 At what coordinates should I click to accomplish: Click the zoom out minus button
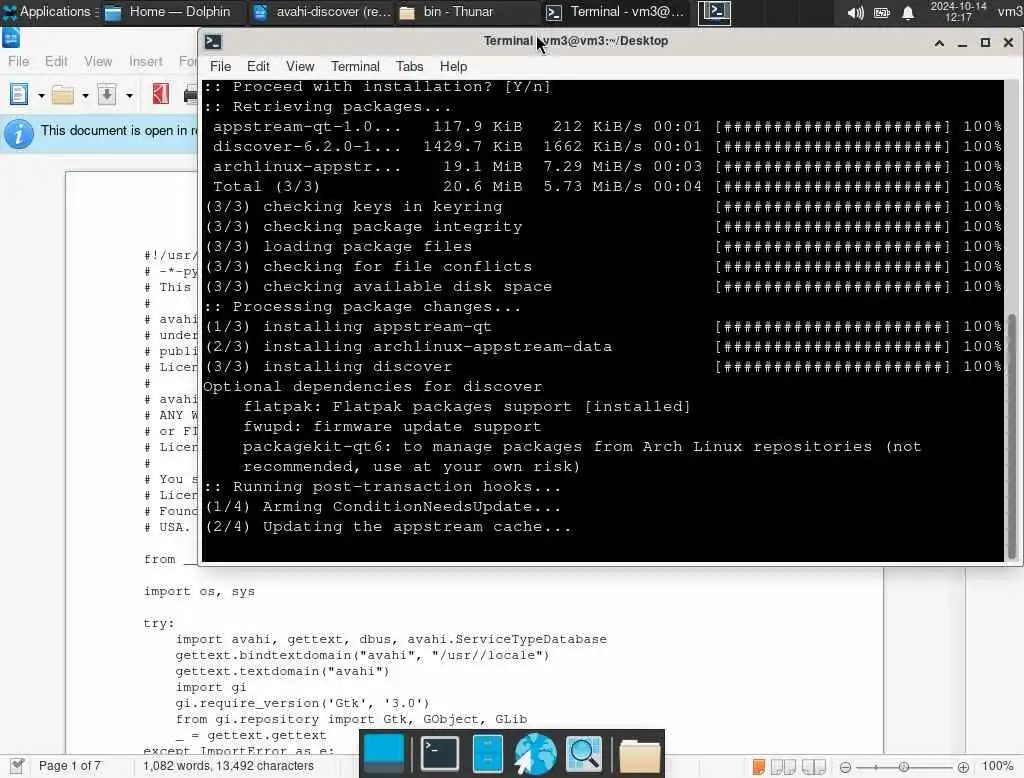coord(845,767)
